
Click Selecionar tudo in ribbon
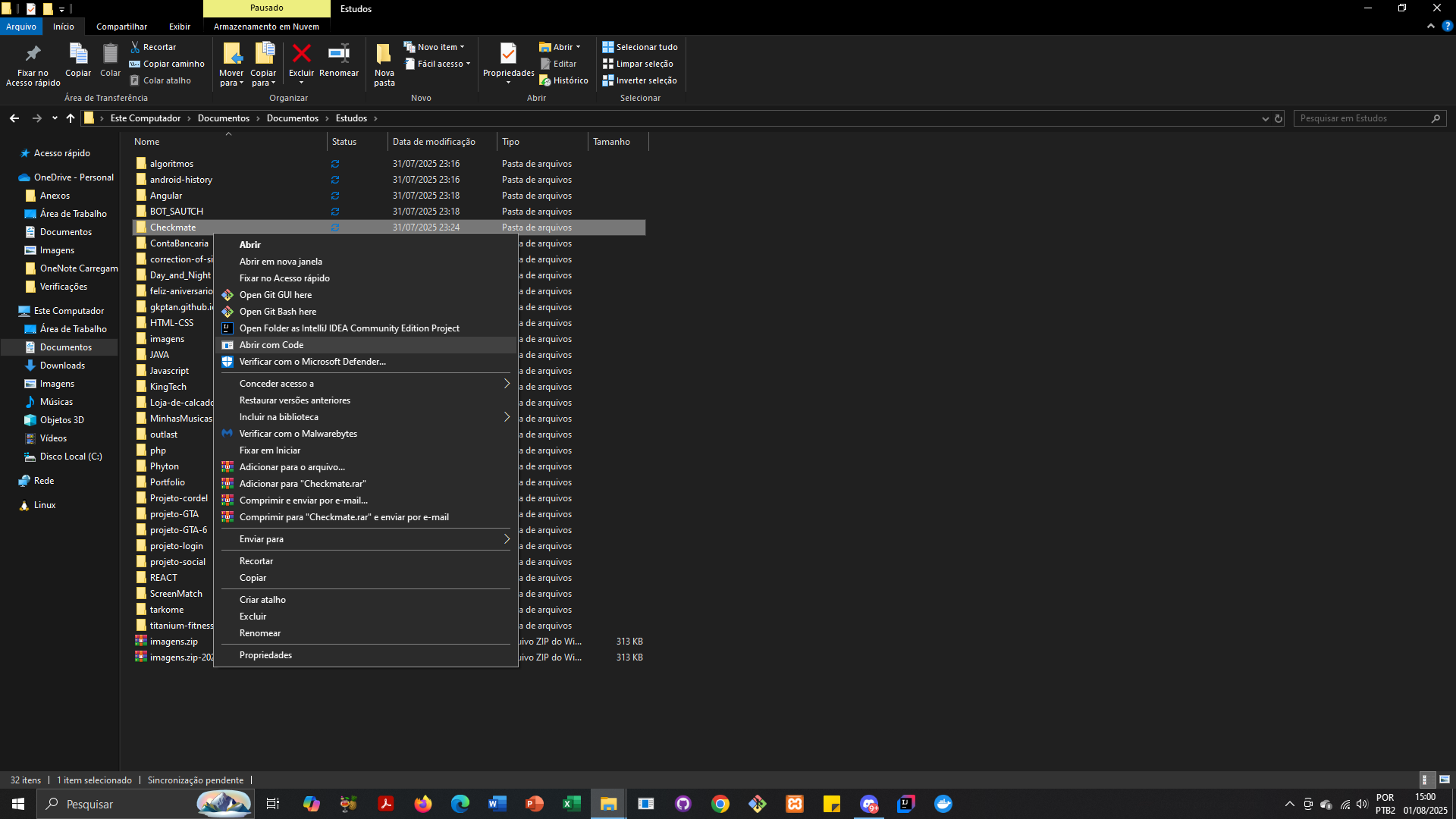click(x=639, y=47)
